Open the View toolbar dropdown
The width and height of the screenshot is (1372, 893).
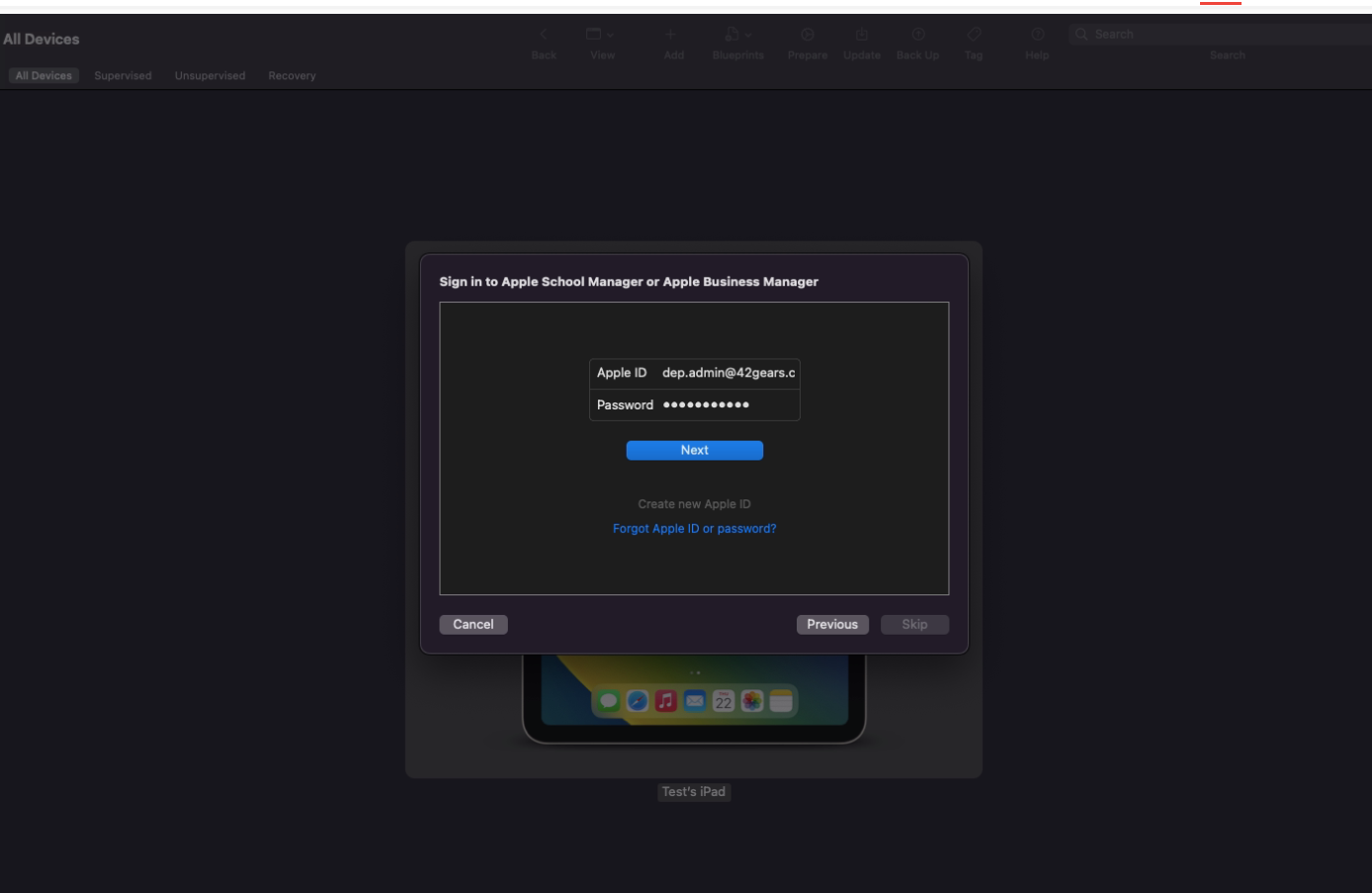click(600, 36)
